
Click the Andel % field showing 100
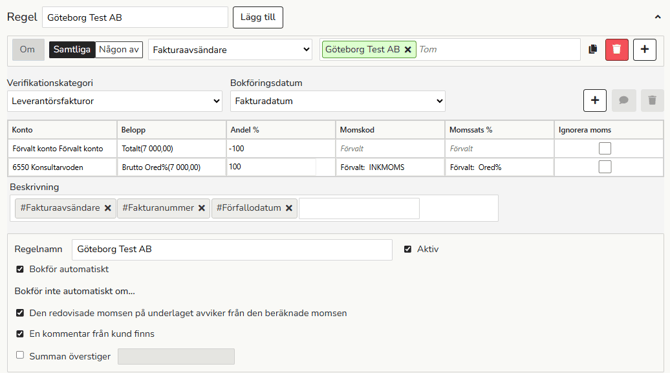point(280,167)
